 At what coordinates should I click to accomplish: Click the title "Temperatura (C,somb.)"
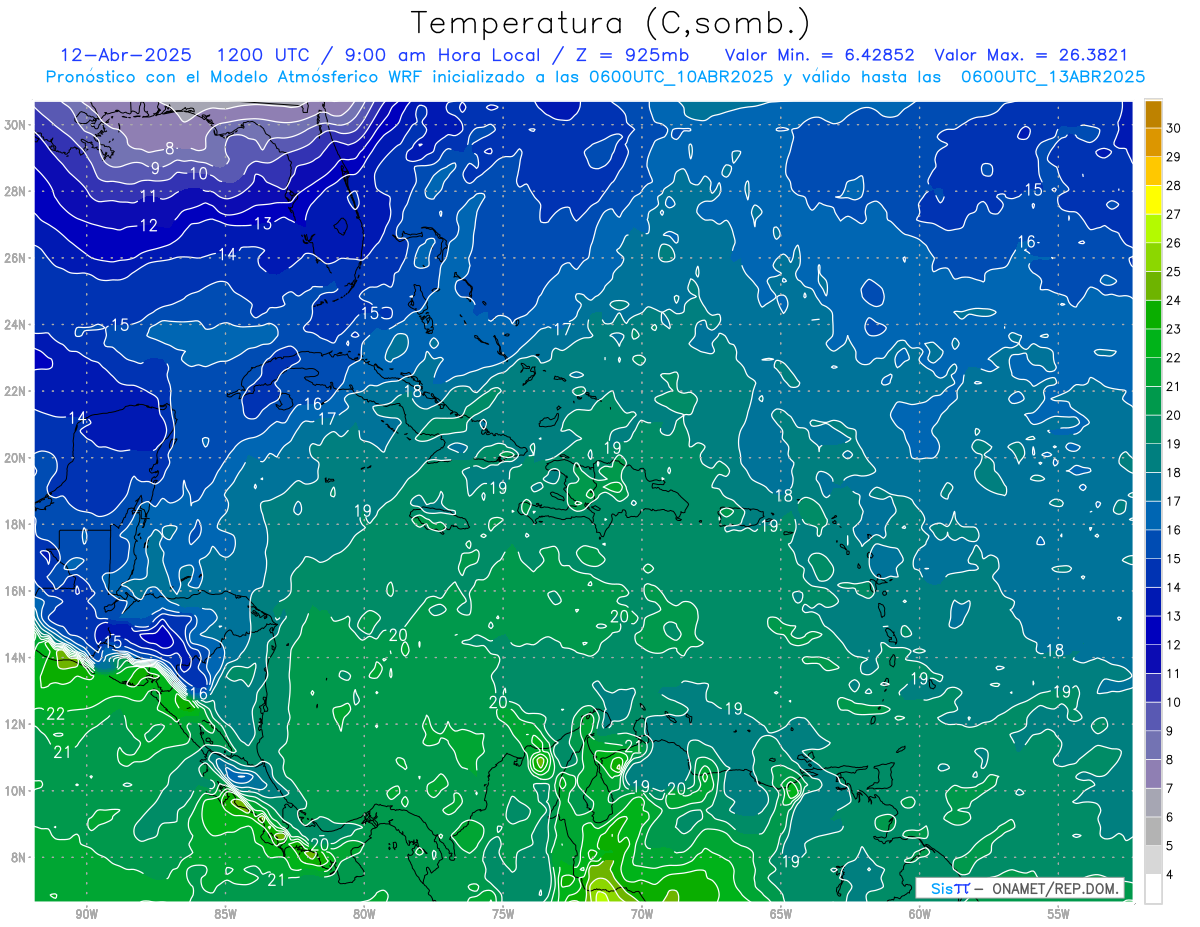click(610, 24)
